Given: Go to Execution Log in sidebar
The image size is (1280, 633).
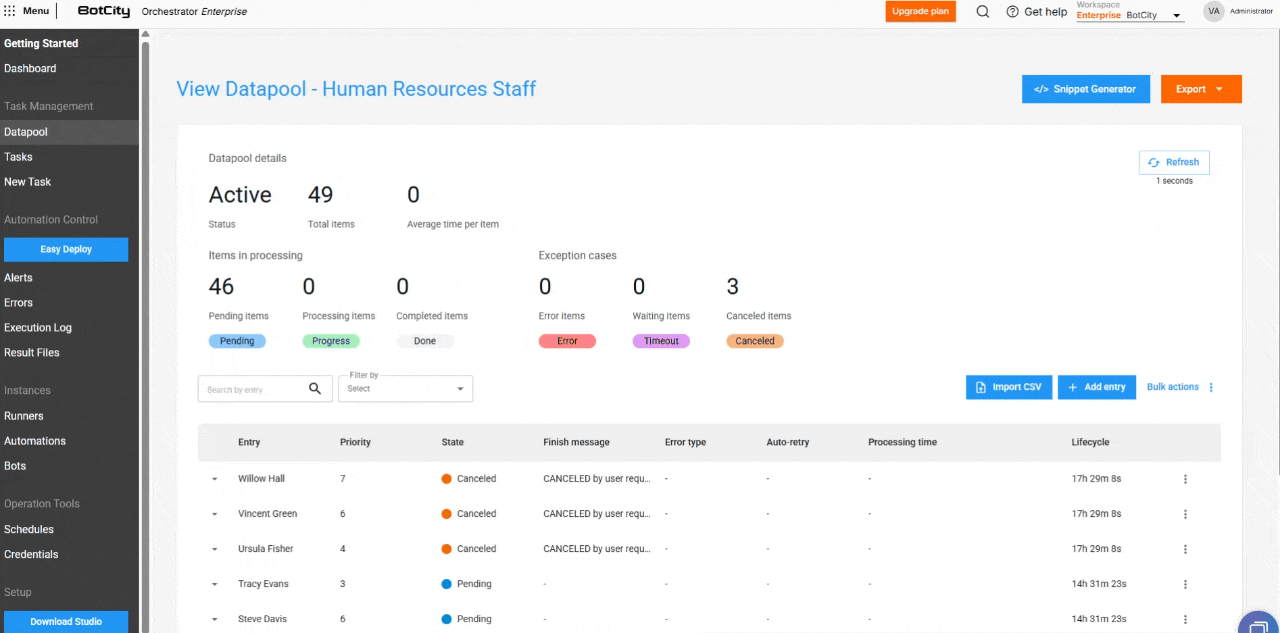Looking at the screenshot, I should 38,327.
